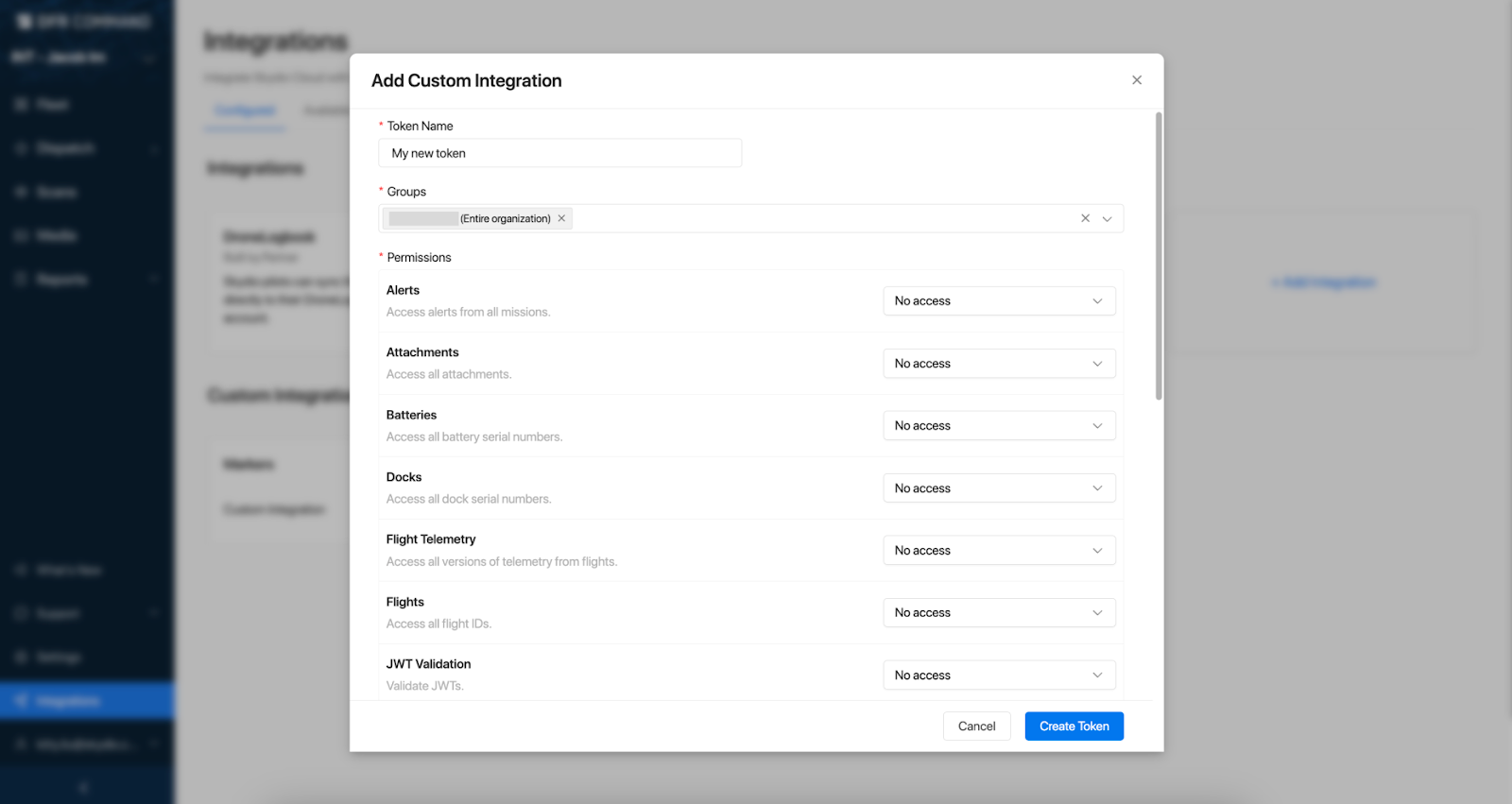The height and width of the screenshot is (804, 1512).
Task: Open the Alerts permission dropdown
Action: (x=999, y=301)
